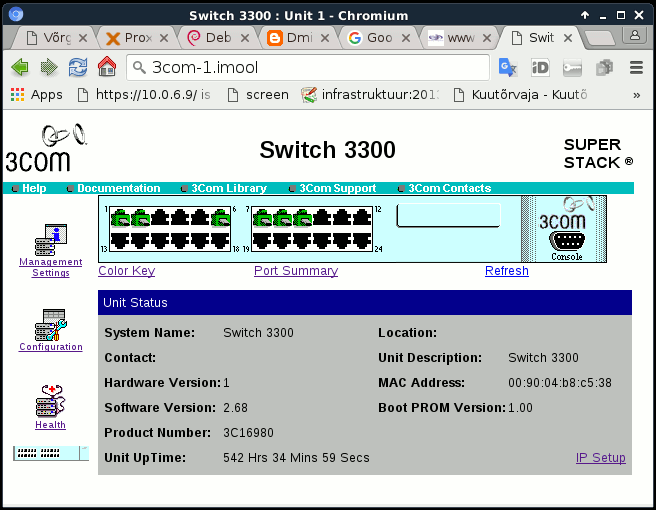Viewport: 656px width, 510px height.
Task: Open the iD extension icon
Action: pyautogui.click(x=540, y=67)
